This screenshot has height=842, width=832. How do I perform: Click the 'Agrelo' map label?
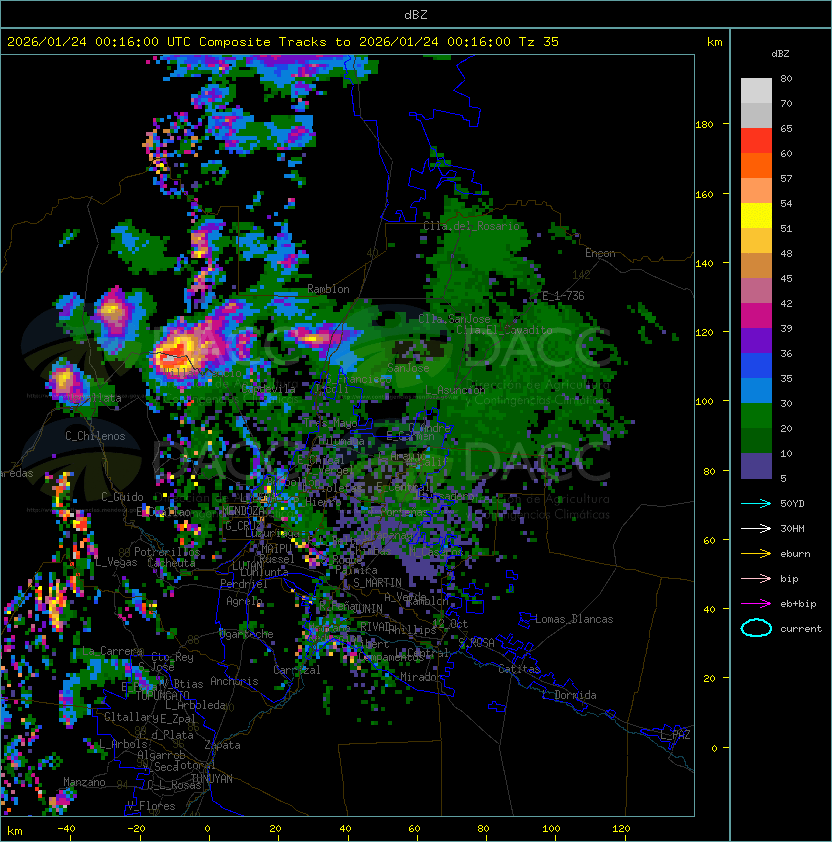coord(244,601)
